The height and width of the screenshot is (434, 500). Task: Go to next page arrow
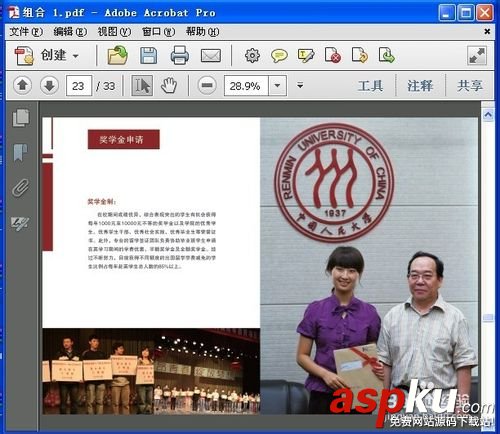coord(49,86)
